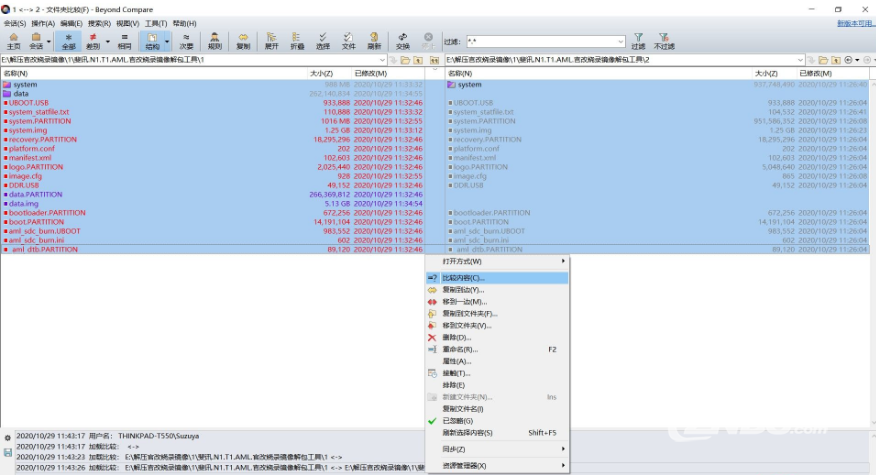The image size is (876, 475).
Task: Choose 删除(D) in context menu
Action: click(497, 338)
